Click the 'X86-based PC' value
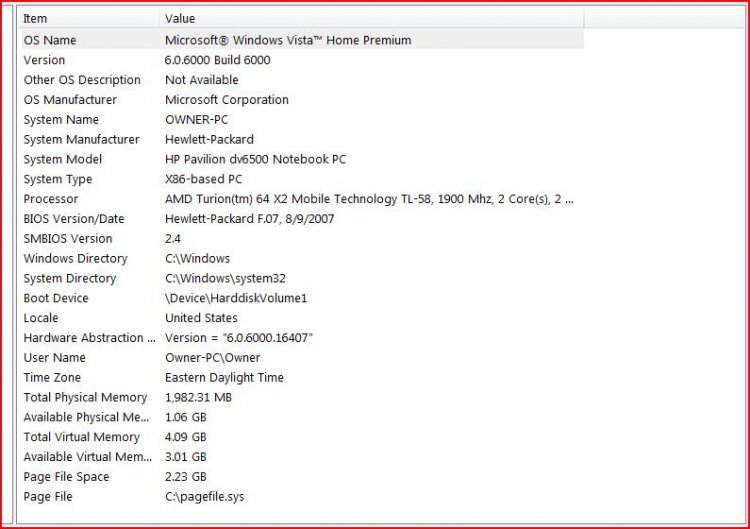 pos(204,179)
